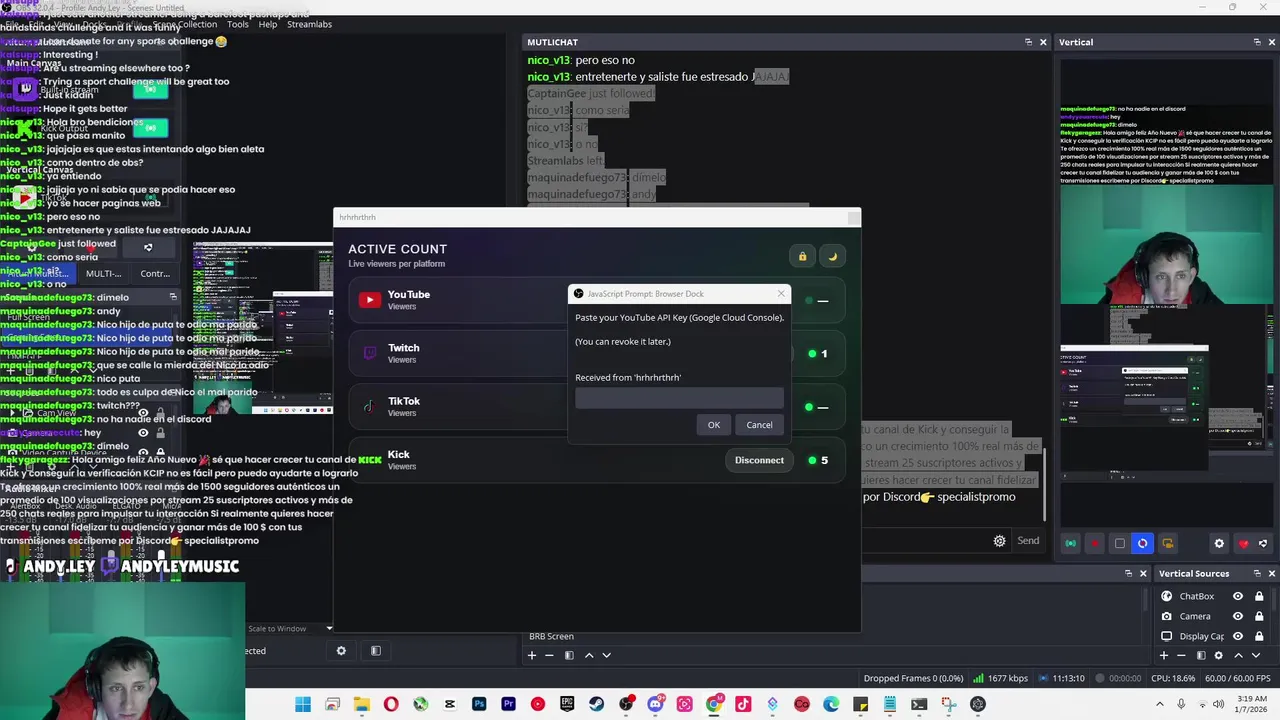Screen dimensions: 1280x720
Task: Open the Help menu
Action: pos(268,24)
